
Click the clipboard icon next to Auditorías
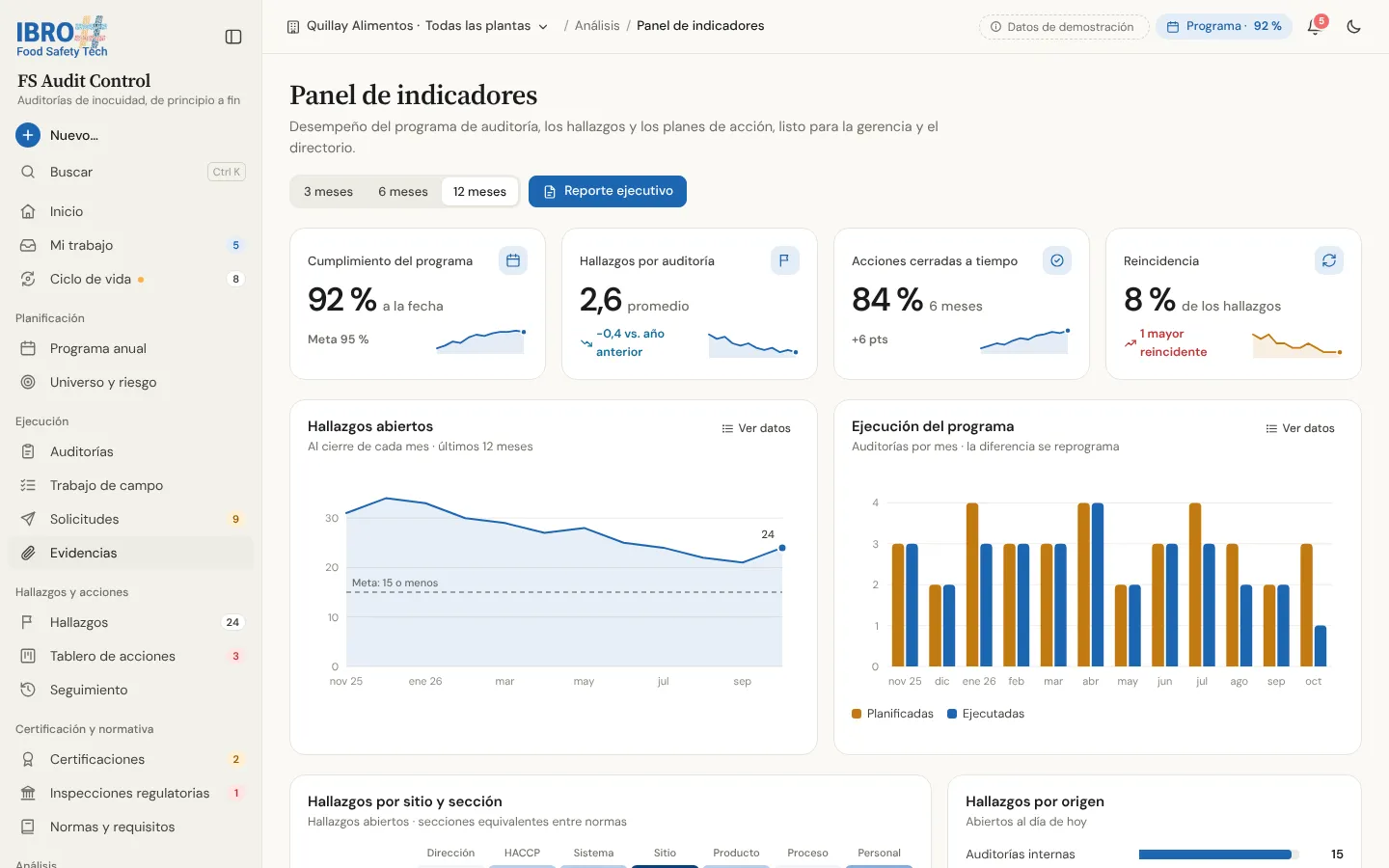(28, 451)
